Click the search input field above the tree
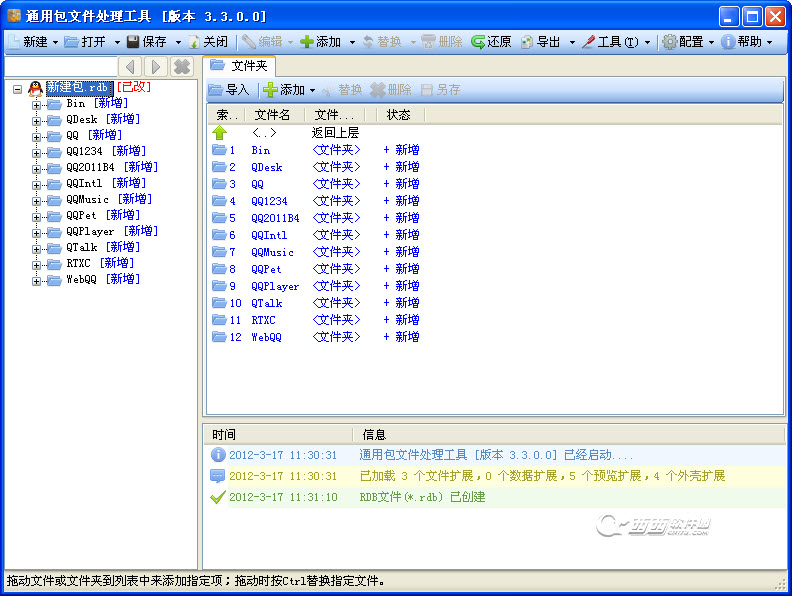Screen dimensions: 792x596 59,66
